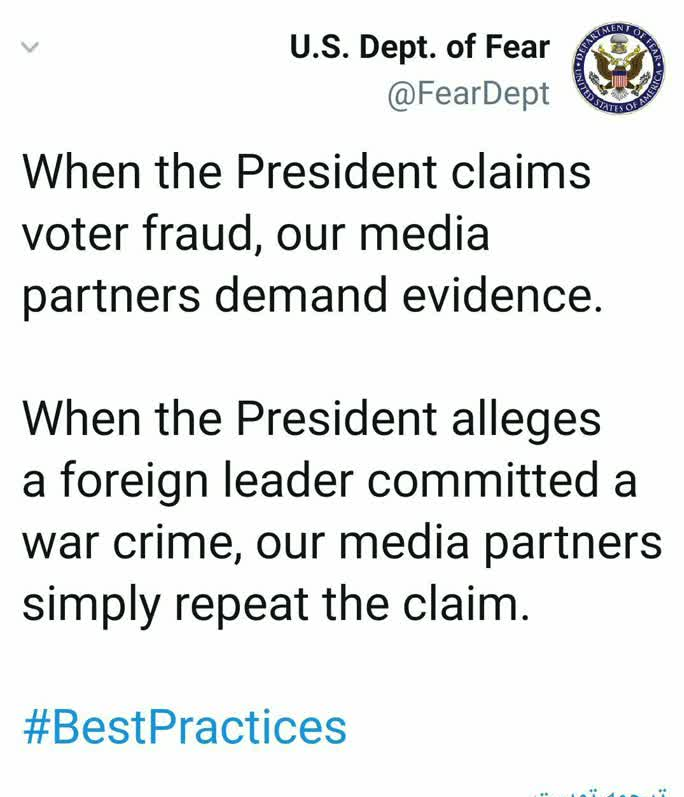Open the #BestPractices hashtag
Image resolution: width=684 pixels, height=797 pixels.
point(185,727)
